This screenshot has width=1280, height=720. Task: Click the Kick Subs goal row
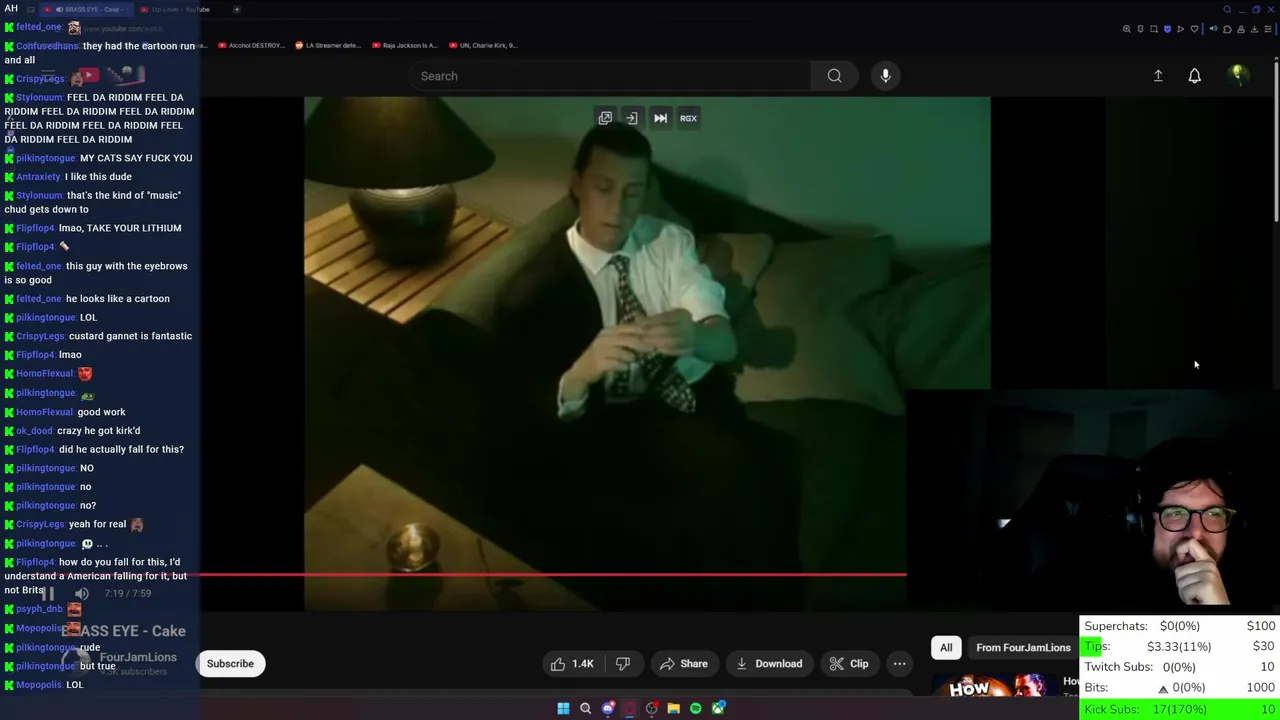pos(1180,709)
